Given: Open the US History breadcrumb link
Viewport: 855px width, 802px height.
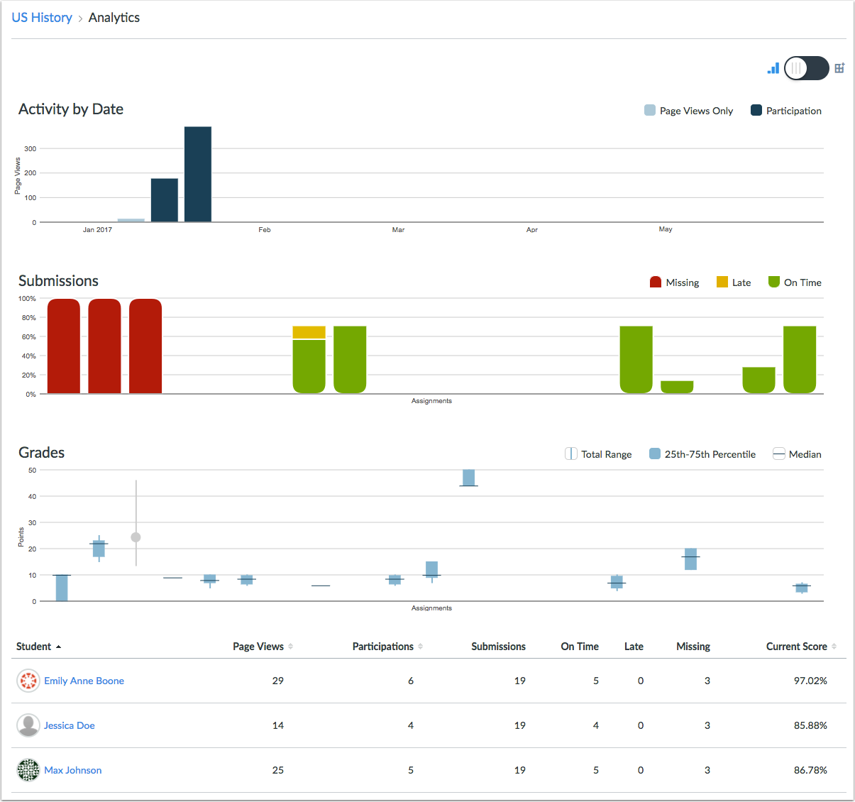Looking at the screenshot, I should (x=42, y=18).
